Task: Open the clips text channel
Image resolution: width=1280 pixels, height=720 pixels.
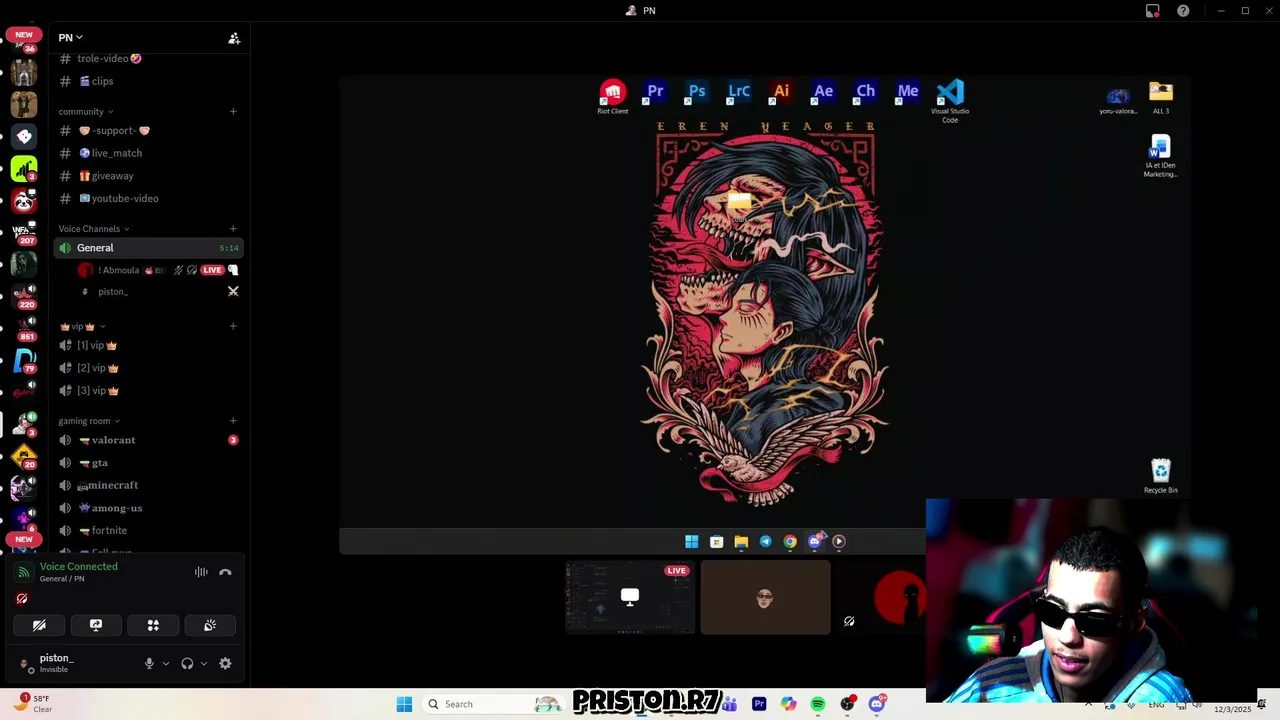Action: pos(148,81)
